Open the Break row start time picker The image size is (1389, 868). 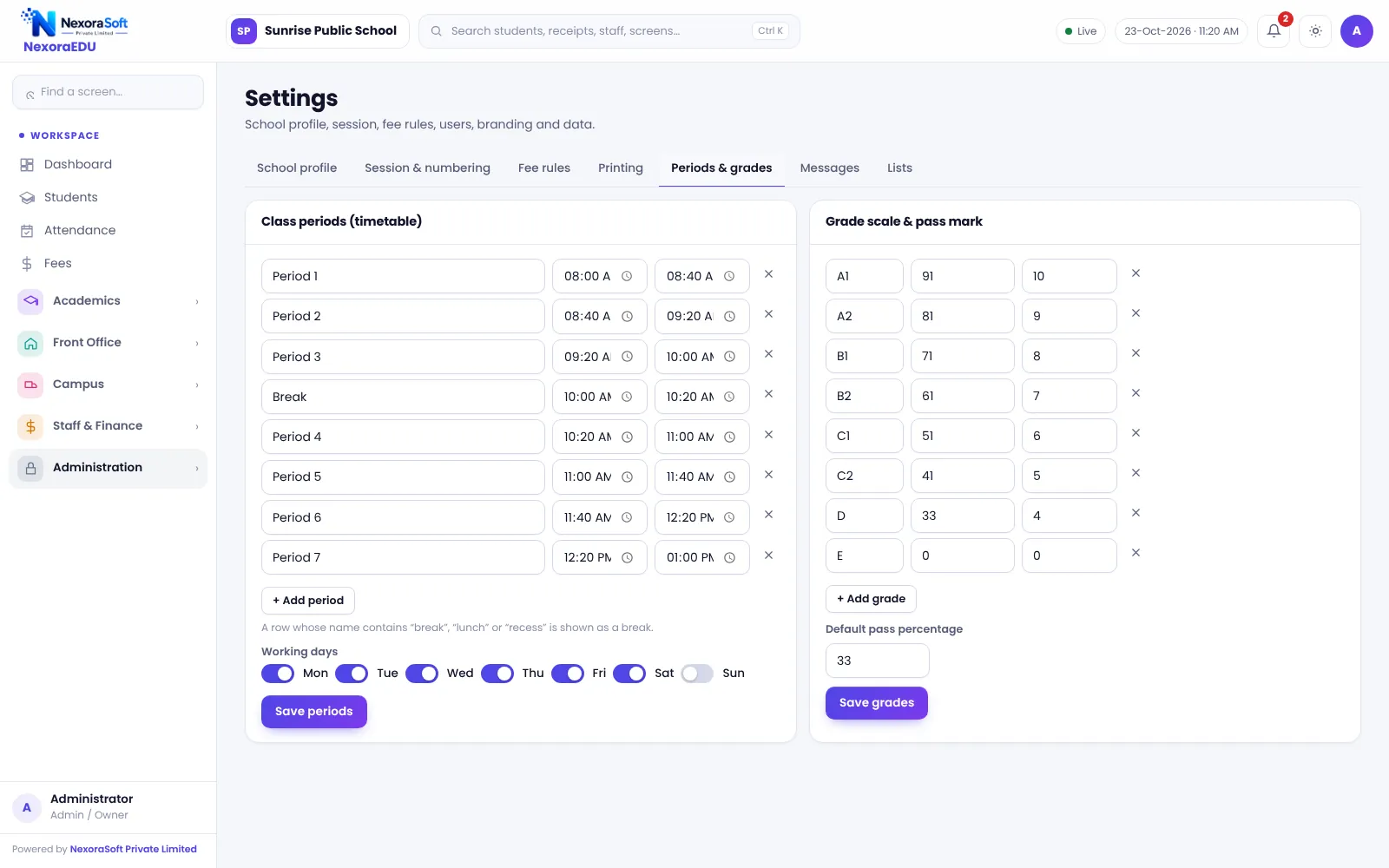(627, 397)
